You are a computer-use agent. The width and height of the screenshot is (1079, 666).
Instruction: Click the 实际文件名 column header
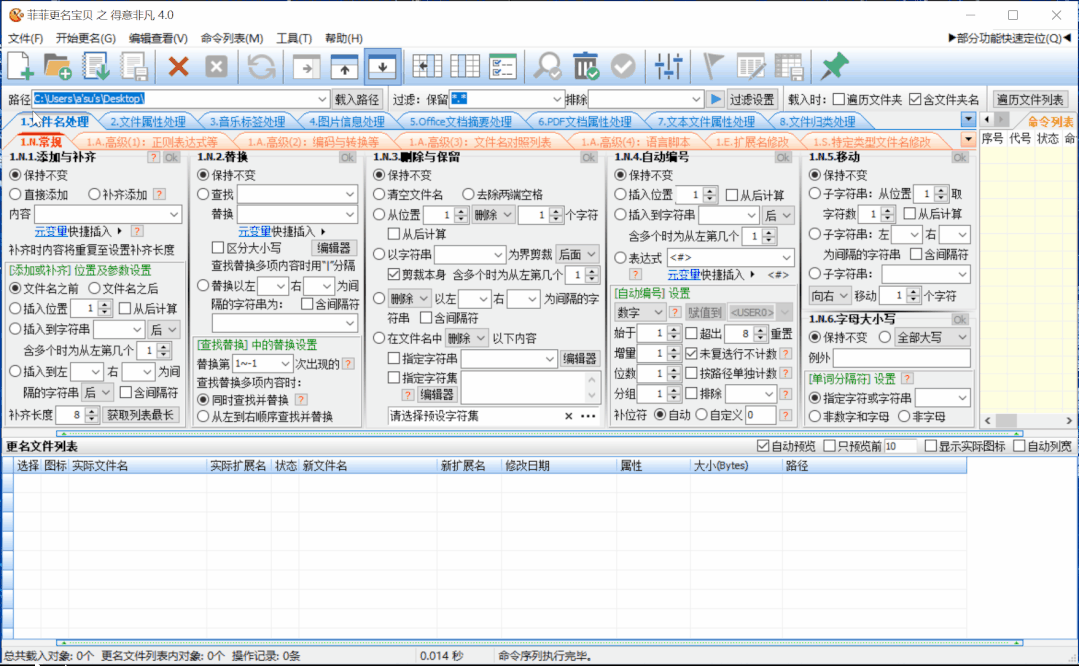pyautogui.click(x=138, y=466)
